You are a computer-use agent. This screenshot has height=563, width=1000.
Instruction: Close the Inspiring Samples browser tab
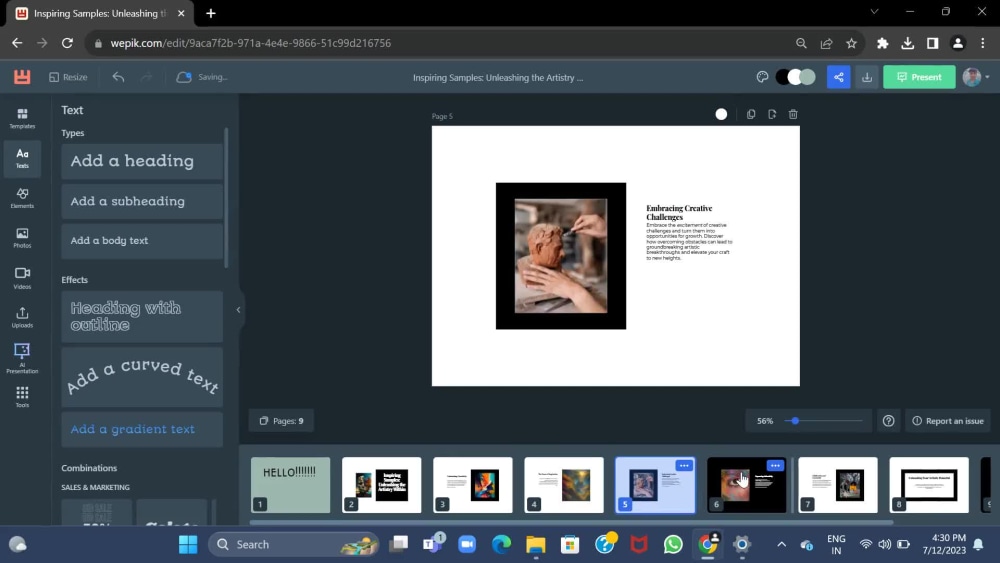(x=181, y=13)
